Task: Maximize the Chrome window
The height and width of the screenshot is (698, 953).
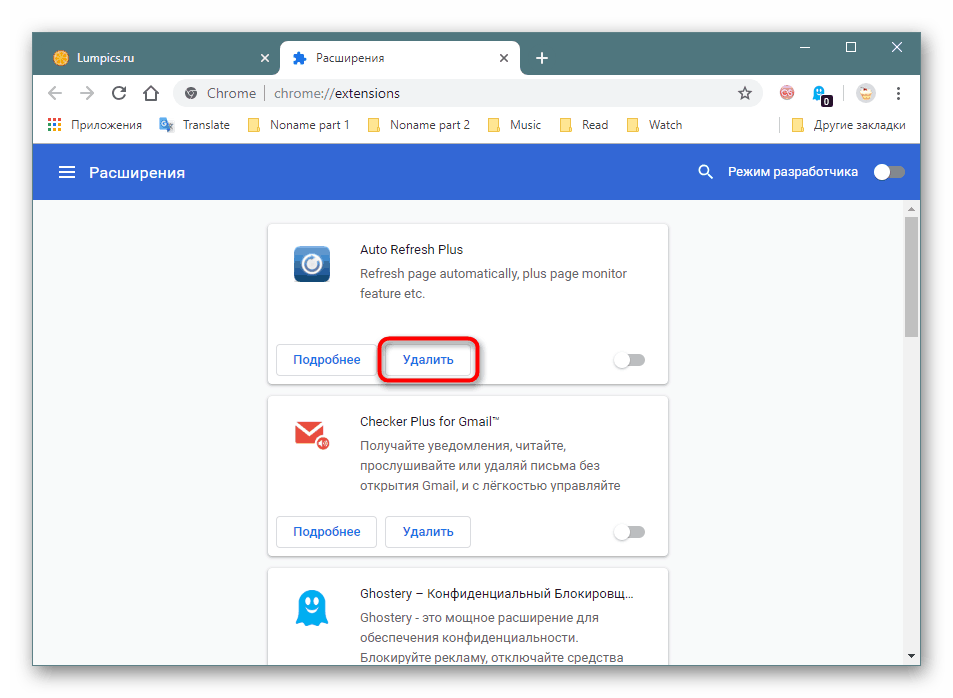Action: 851,47
